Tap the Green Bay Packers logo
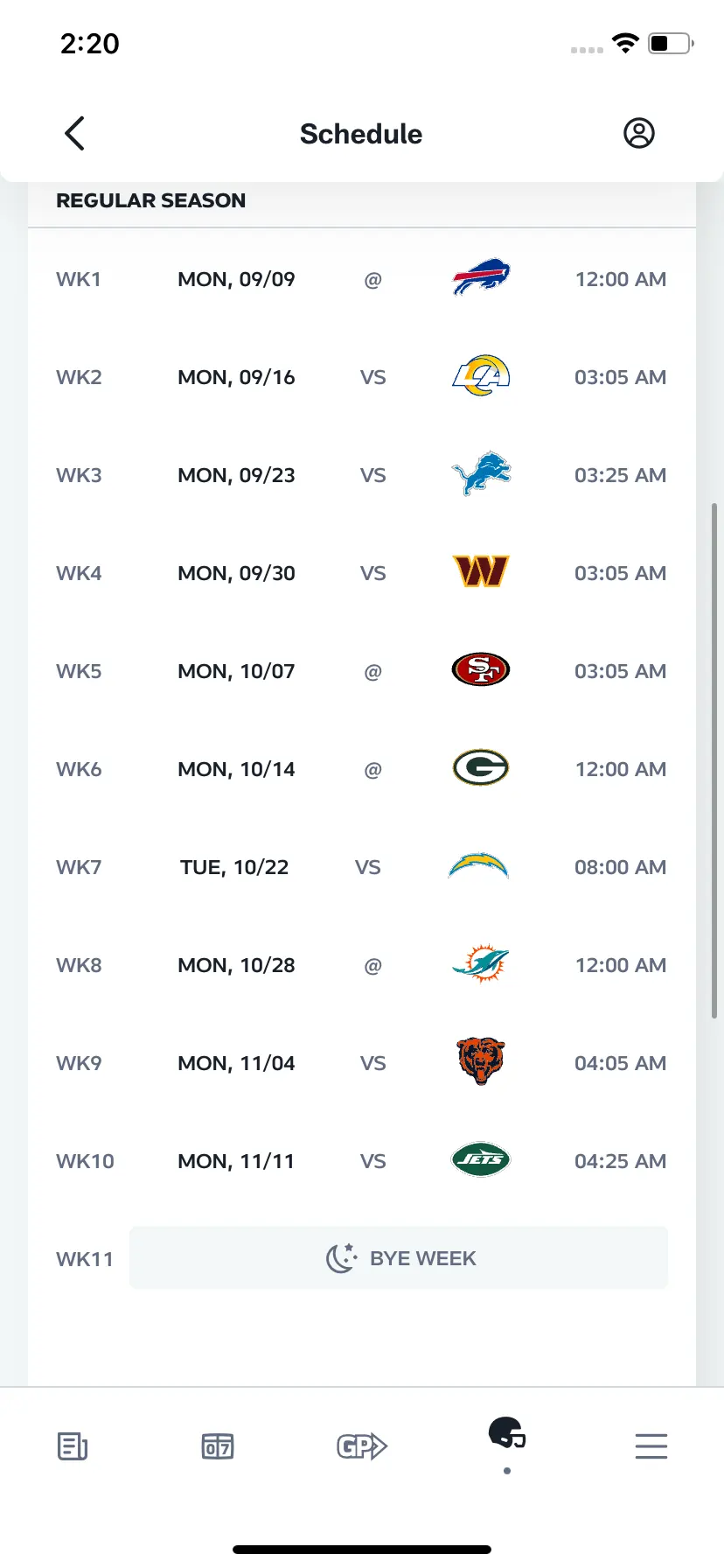Viewport: 724px width, 1568px height. (x=481, y=768)
